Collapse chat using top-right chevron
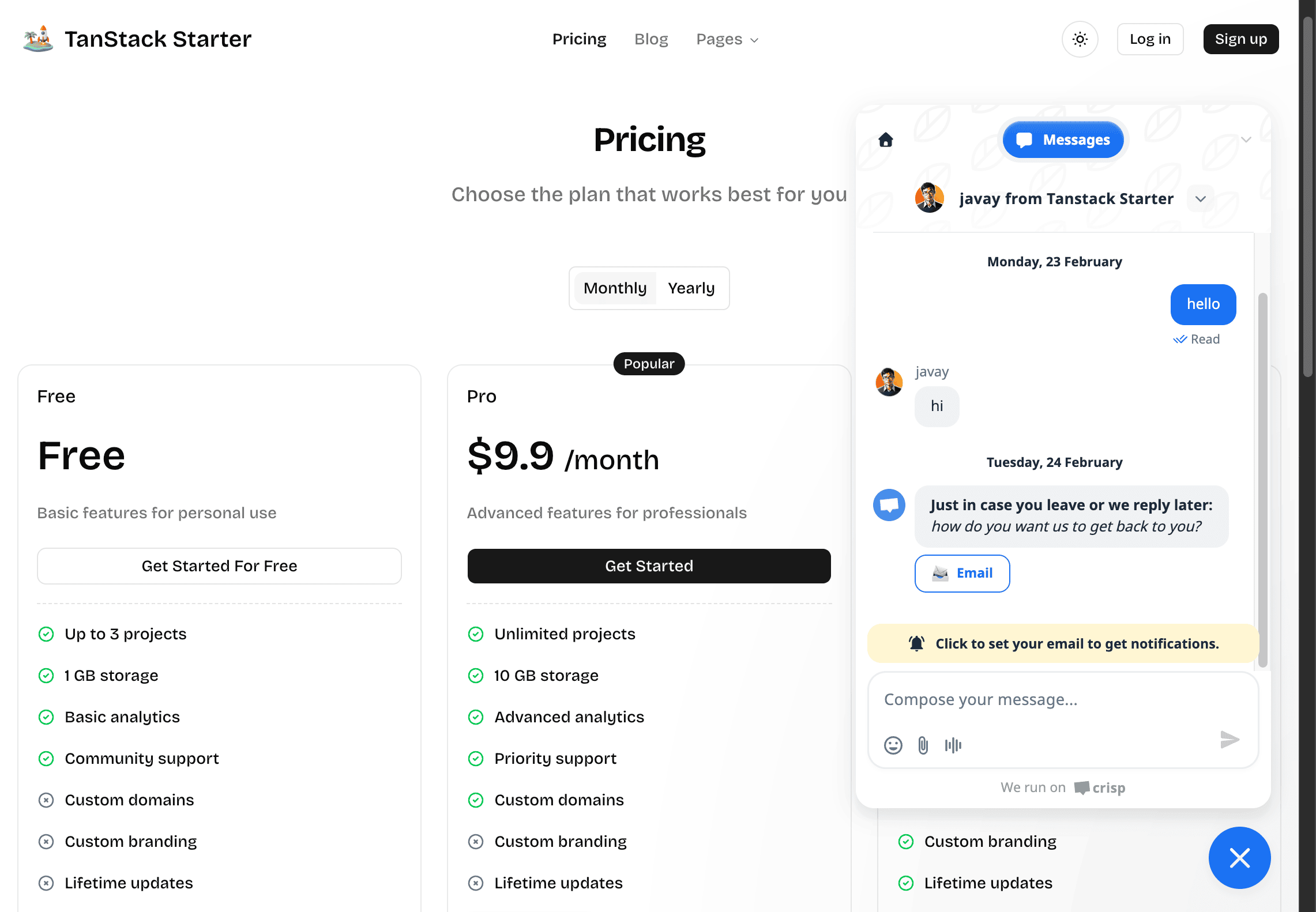 tap(1246, 140)
